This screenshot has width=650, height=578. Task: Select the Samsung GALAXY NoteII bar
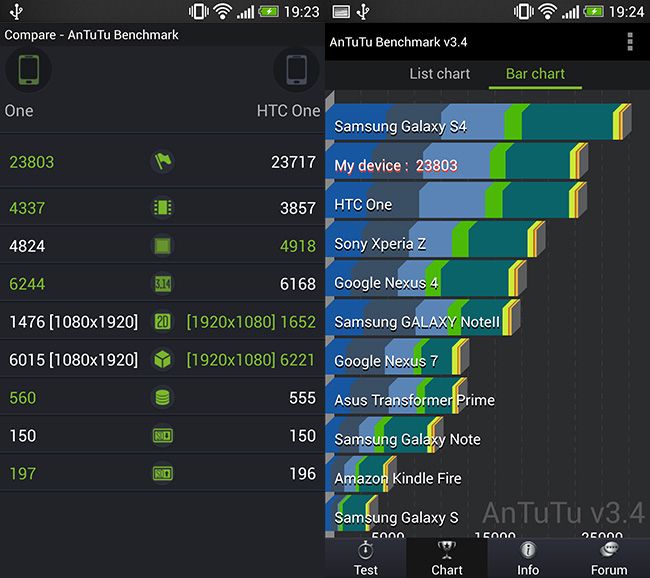coord(423,317)
